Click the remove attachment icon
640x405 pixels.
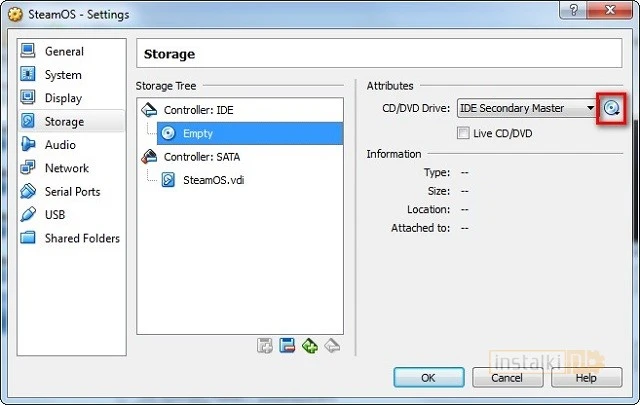click(x=287, y=346)
